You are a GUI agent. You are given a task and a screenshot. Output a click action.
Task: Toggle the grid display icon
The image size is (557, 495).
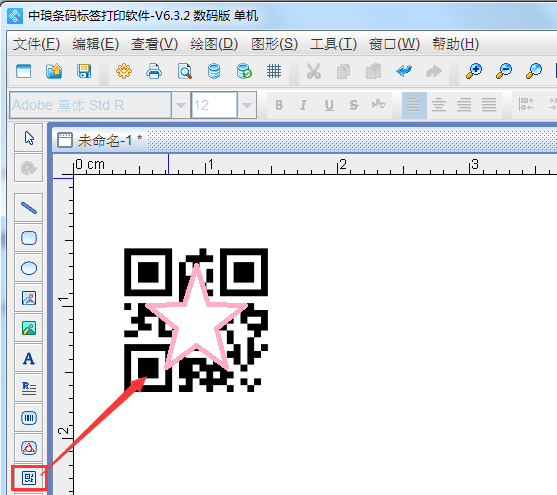click(x=274, y=71)
